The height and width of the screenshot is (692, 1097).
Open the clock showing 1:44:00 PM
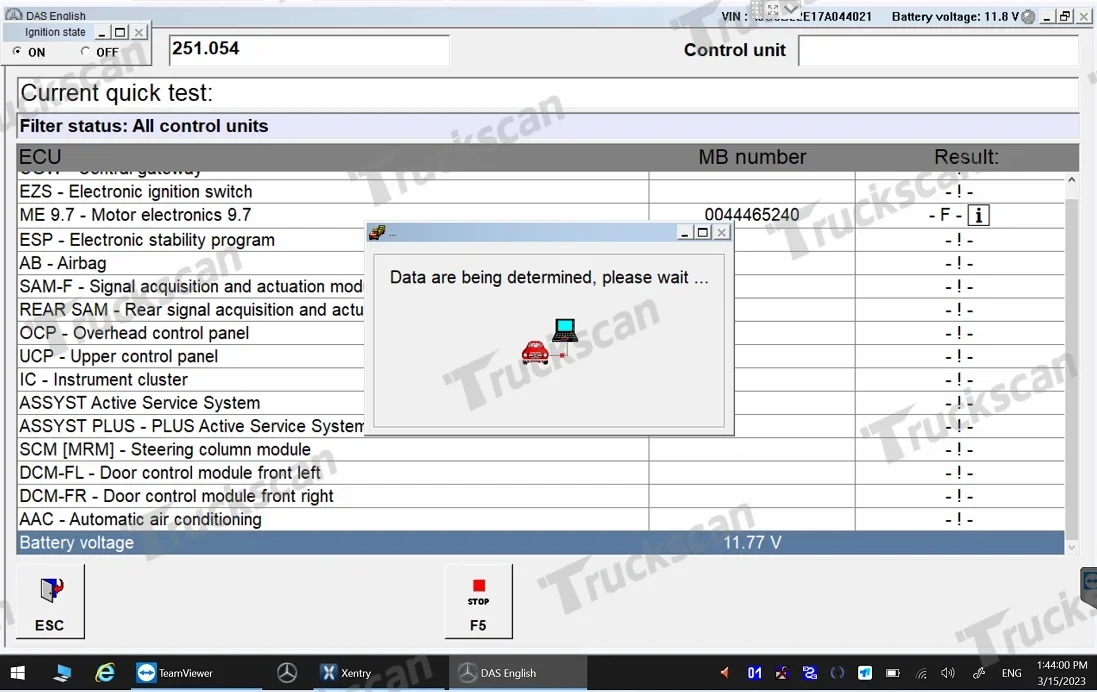(1061, 665)
